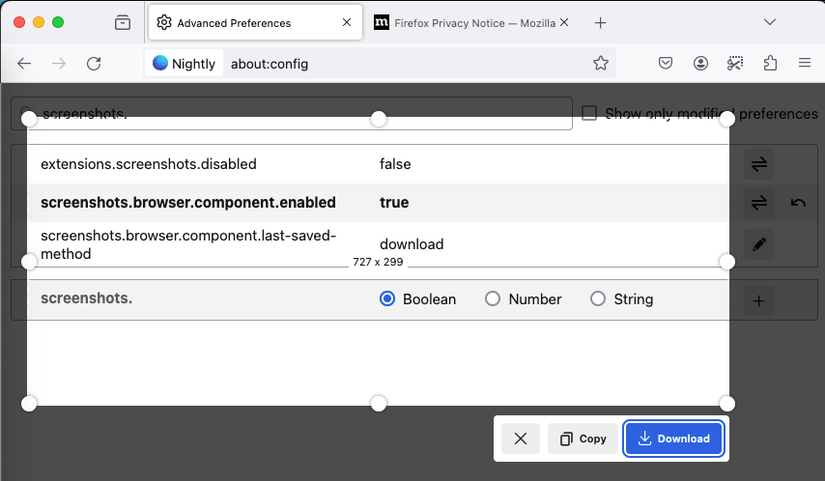Expand the list all tabs chevron
This screenshot has width=825, height=481.
click(770, 22)
